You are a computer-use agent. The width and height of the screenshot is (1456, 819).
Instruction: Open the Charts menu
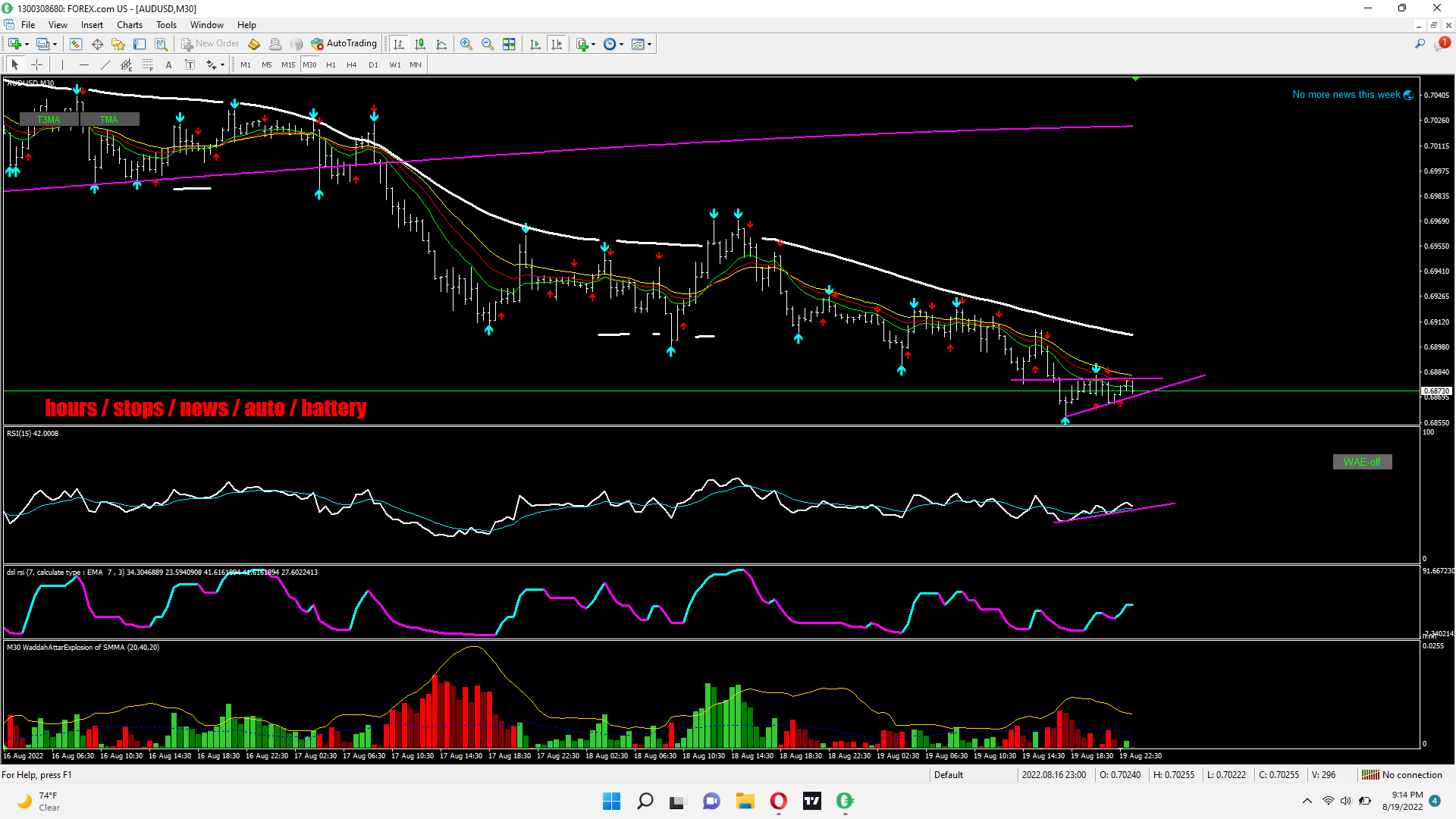point(129,25)
